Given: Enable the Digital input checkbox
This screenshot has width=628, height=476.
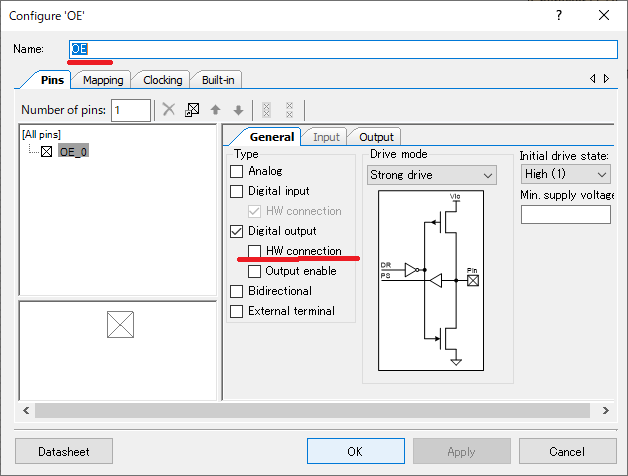Looking at the screenshot, I should click(x=236, y=191).
